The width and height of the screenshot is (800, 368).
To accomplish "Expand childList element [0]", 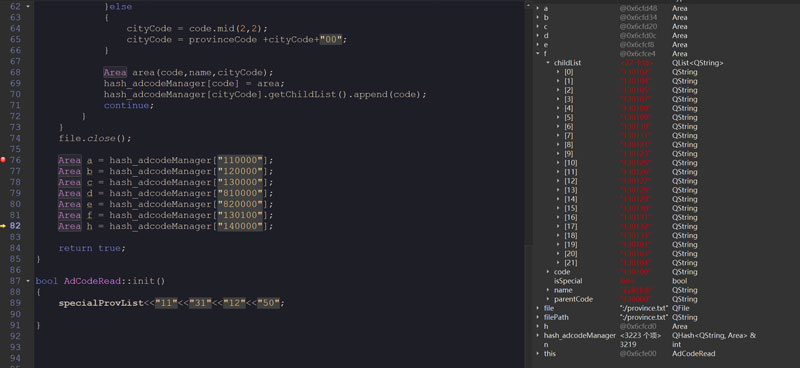I will (x=558, y=72).
